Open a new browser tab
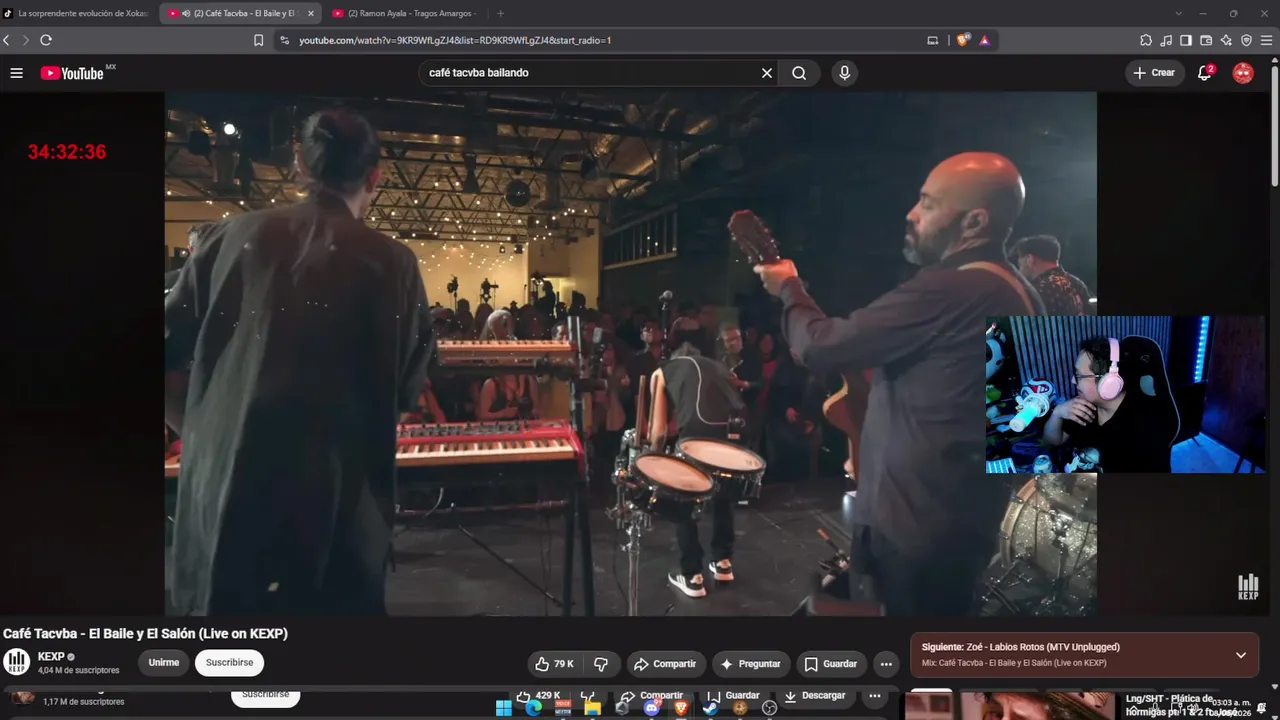Screen dimensions: 1280x720 coord(501,13)
